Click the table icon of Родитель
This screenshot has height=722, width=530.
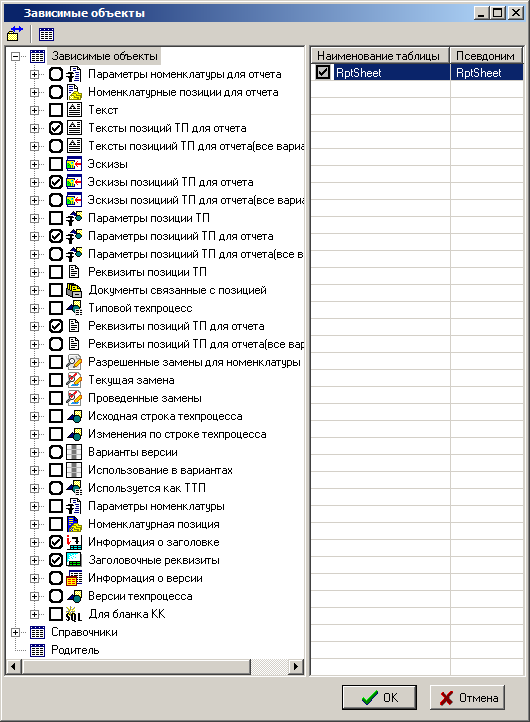[37, 650]
